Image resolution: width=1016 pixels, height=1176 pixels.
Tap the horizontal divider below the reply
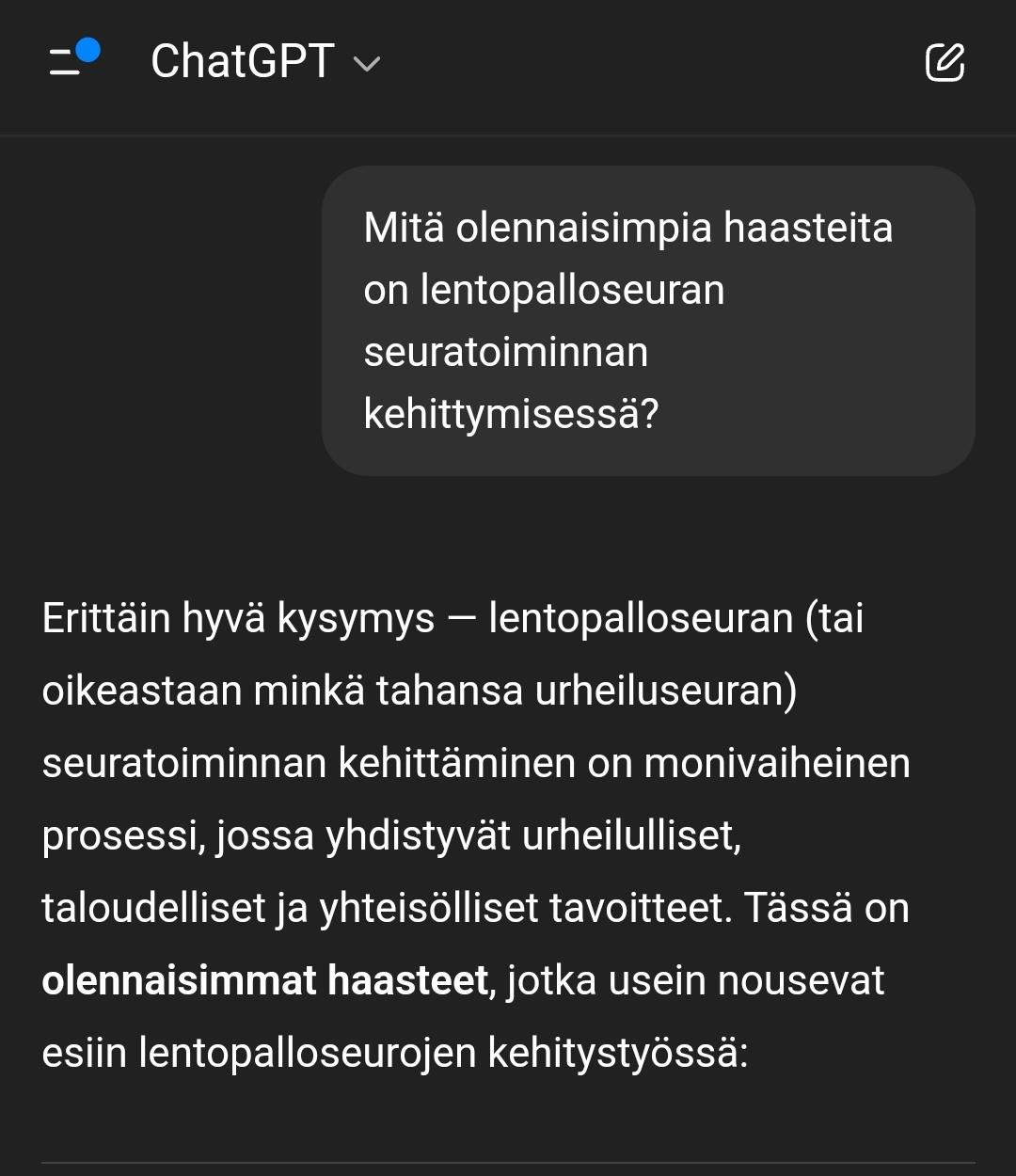coord(508,1163)
